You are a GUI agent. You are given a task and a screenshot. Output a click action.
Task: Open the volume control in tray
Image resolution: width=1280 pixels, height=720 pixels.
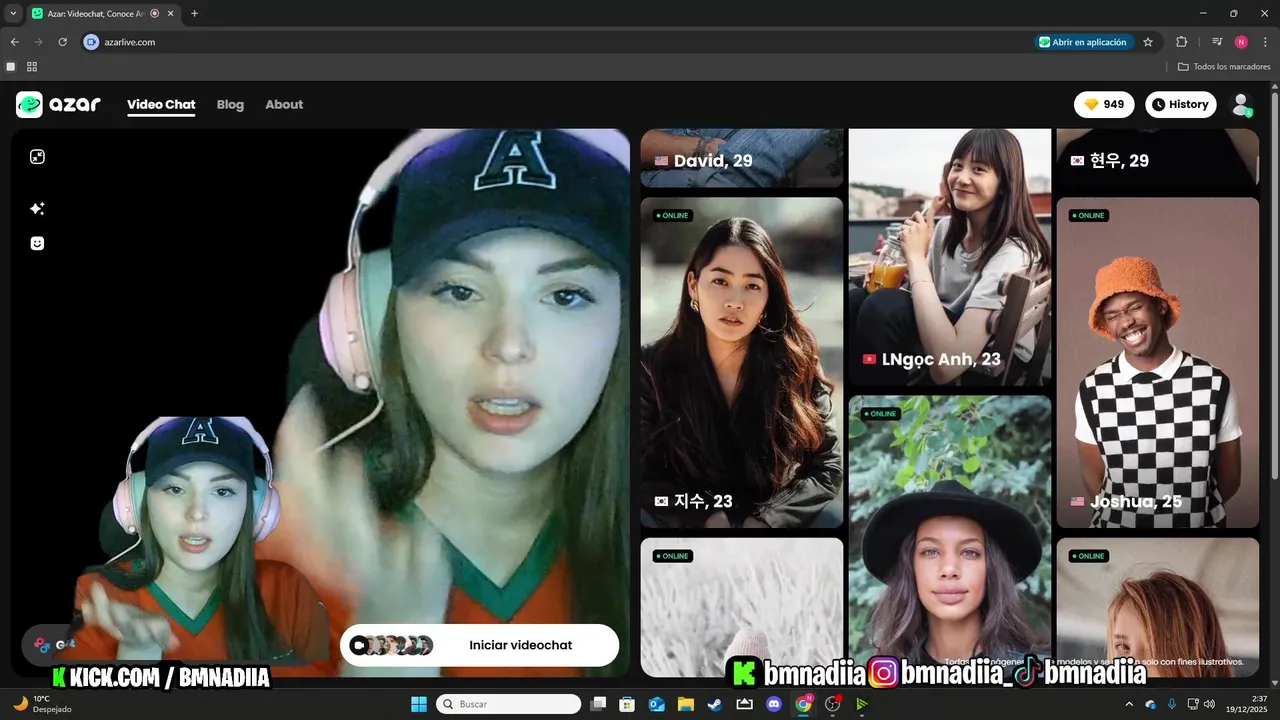(x=1210, y=704)
